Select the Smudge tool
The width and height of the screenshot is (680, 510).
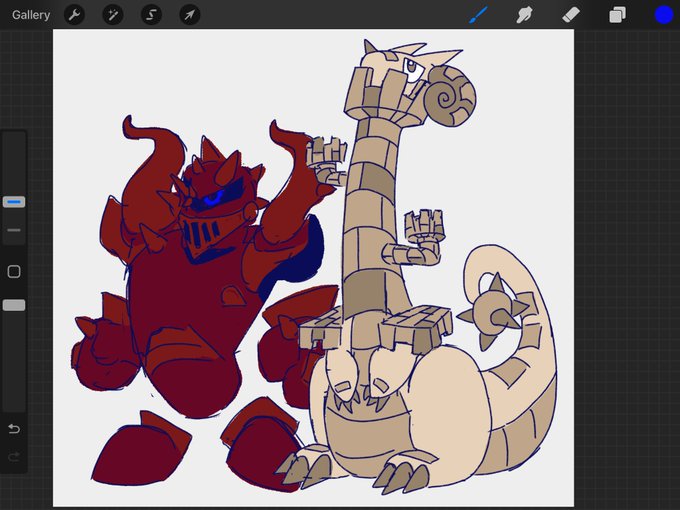[x=524, y=15]
